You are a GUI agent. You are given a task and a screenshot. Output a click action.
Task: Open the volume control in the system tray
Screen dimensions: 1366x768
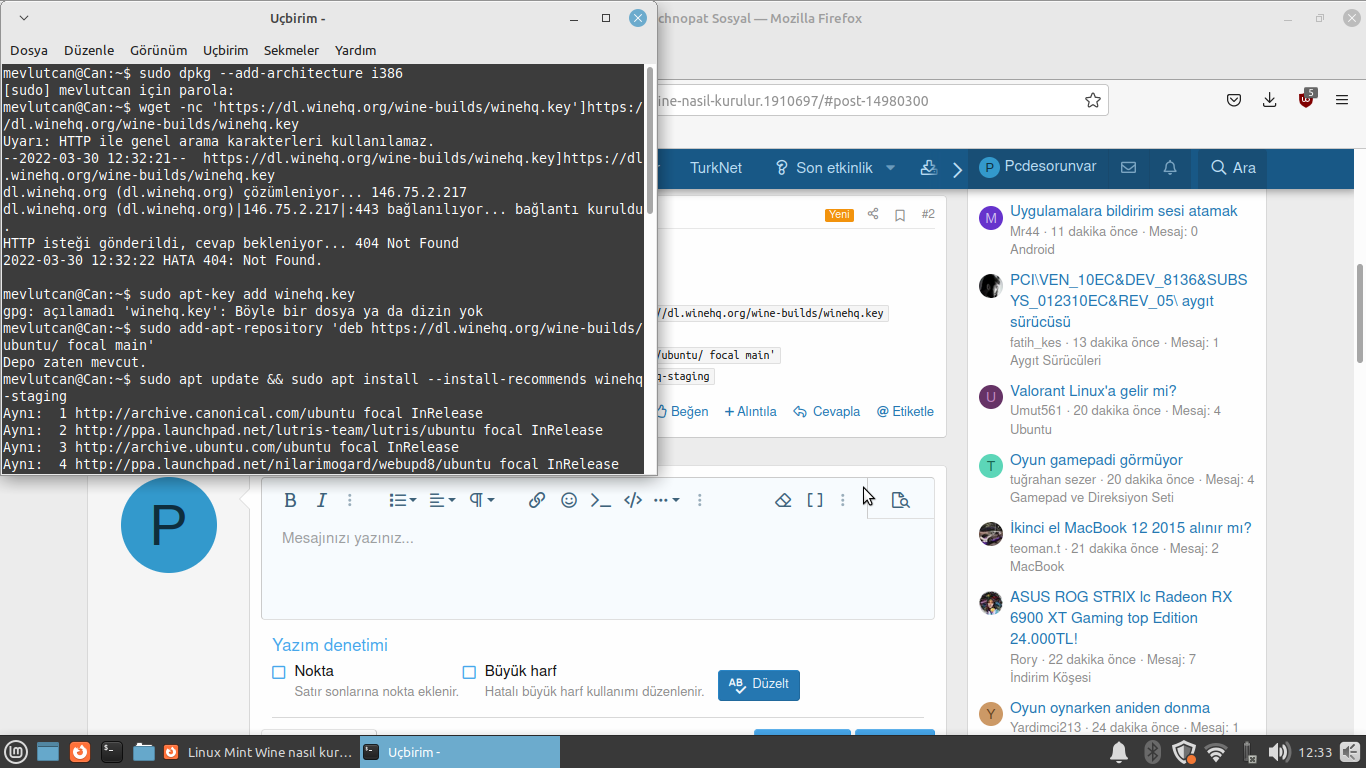click(x=1278, y=752)
